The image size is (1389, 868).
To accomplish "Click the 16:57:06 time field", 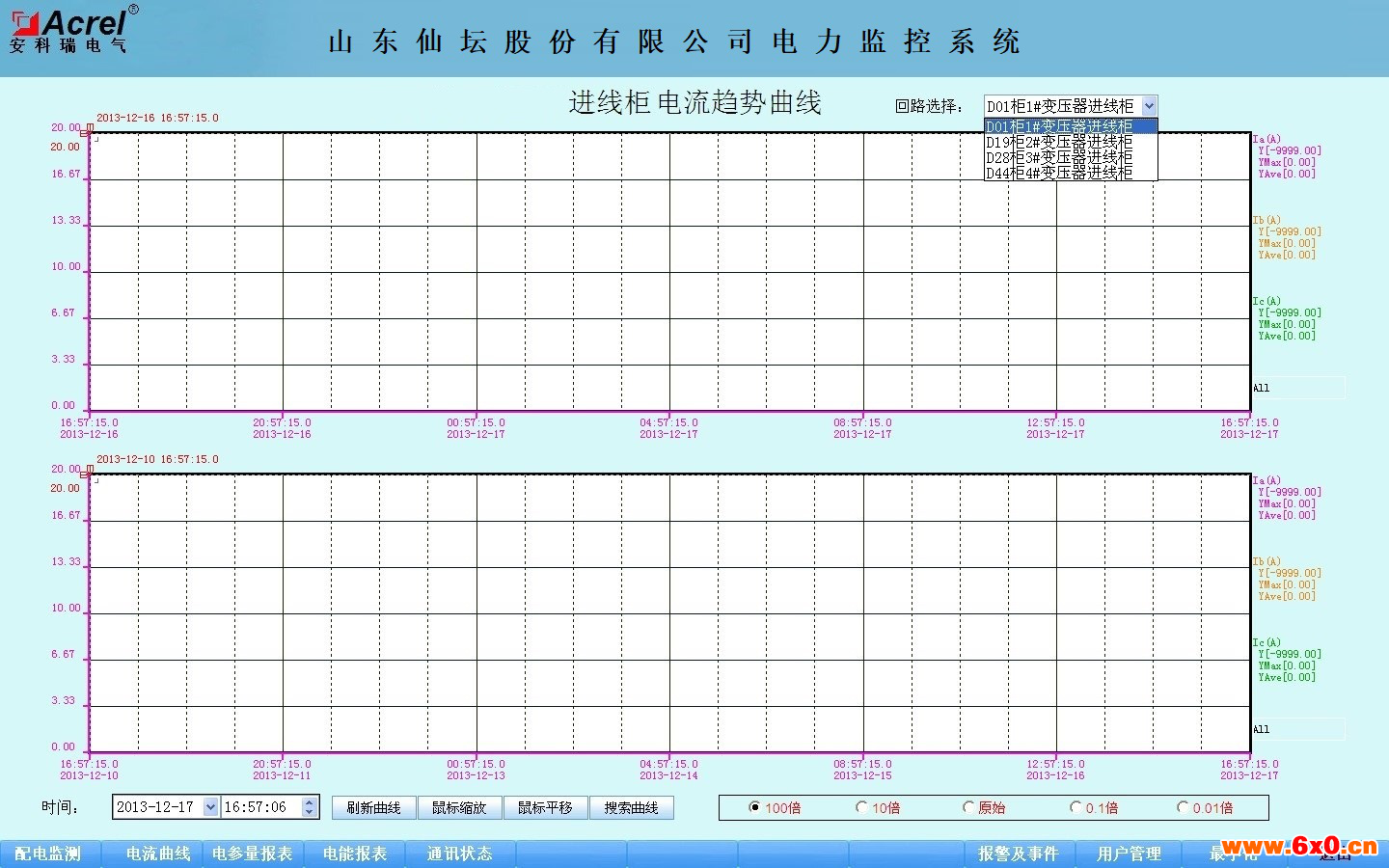I will point(261,807).
